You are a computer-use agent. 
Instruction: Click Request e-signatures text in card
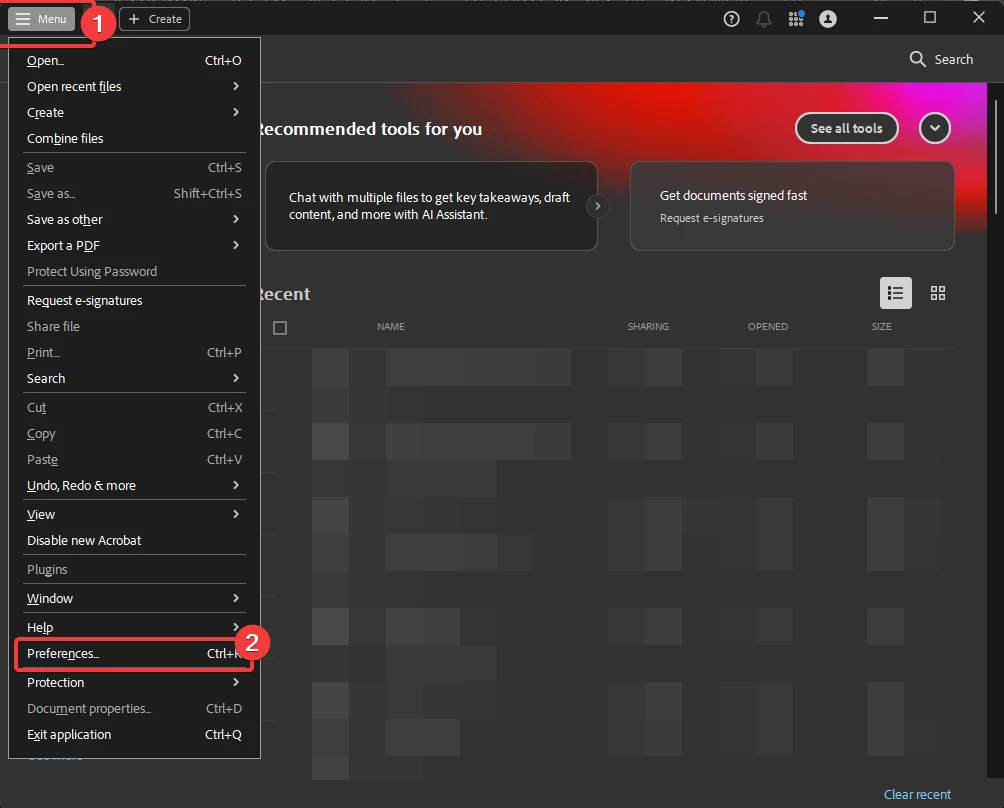(x=711, y=218)
